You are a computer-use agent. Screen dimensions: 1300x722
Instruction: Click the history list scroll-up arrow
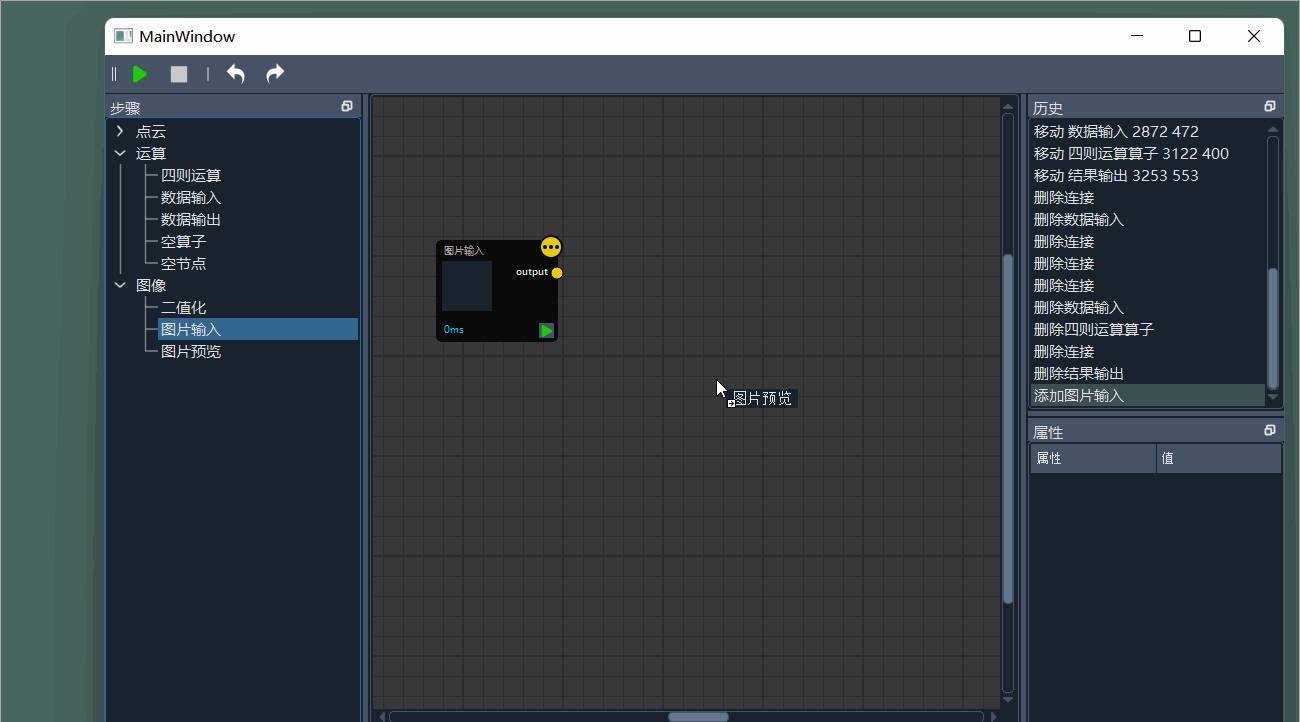[1273, 128]
